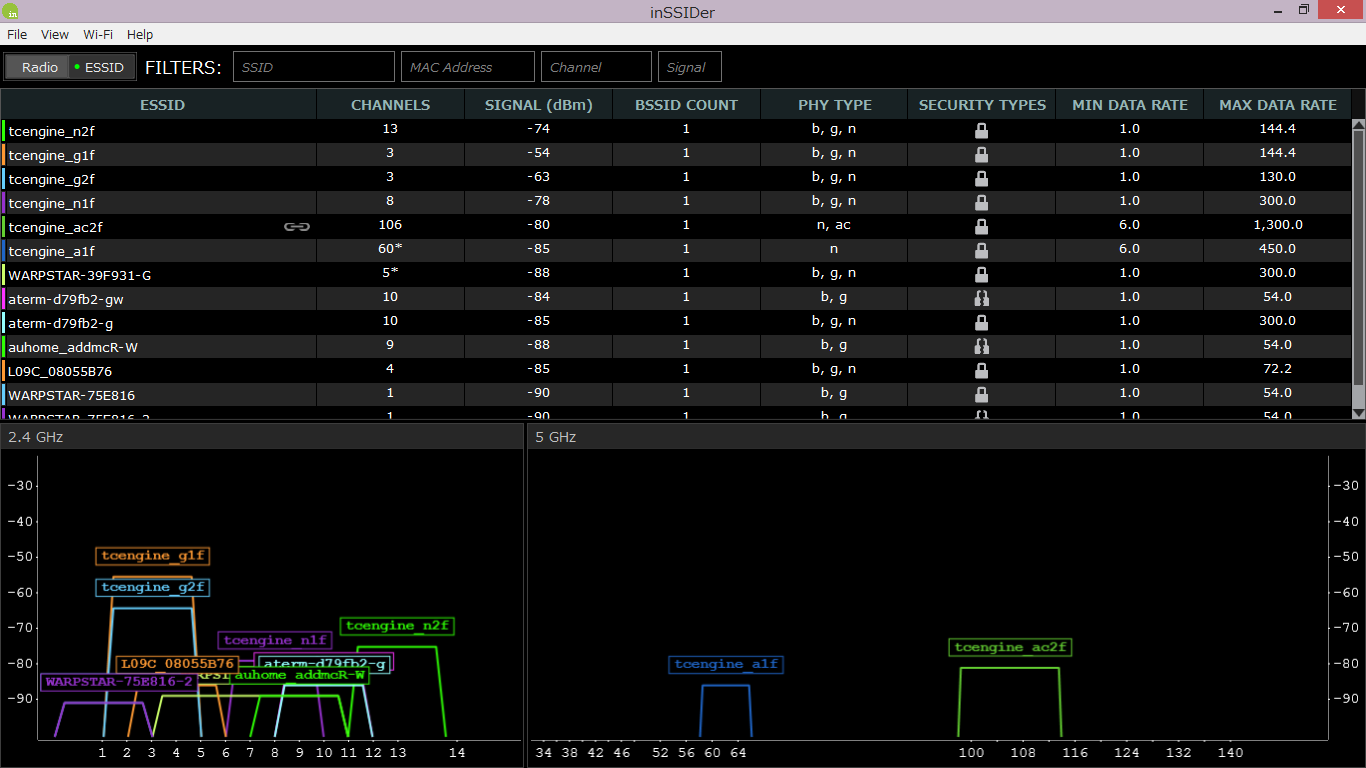Image resolution: width=1366 pixels, height=768 pixels.
Task: Sort table by CHANNELS column header
Action: click(x=390, y=104)
